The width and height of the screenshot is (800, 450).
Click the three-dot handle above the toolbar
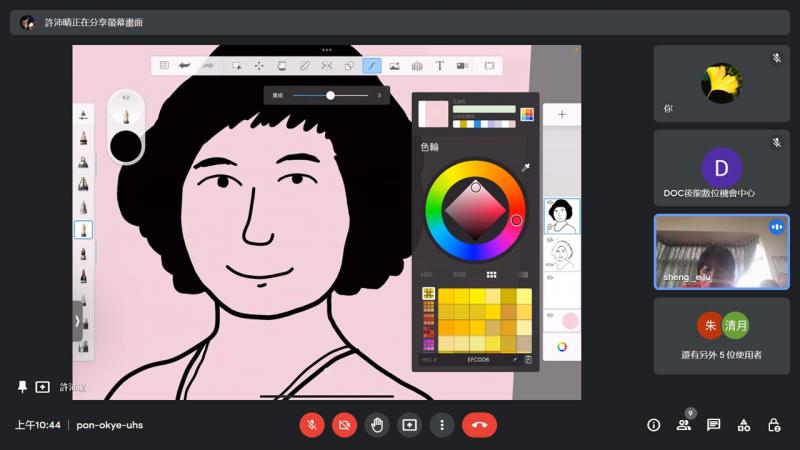[x=327, y=50]
